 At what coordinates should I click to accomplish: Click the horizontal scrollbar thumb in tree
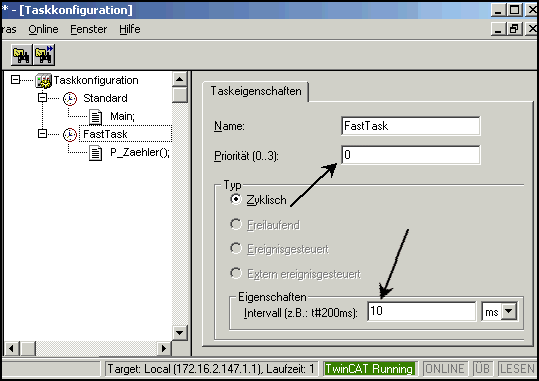[28, 349]
